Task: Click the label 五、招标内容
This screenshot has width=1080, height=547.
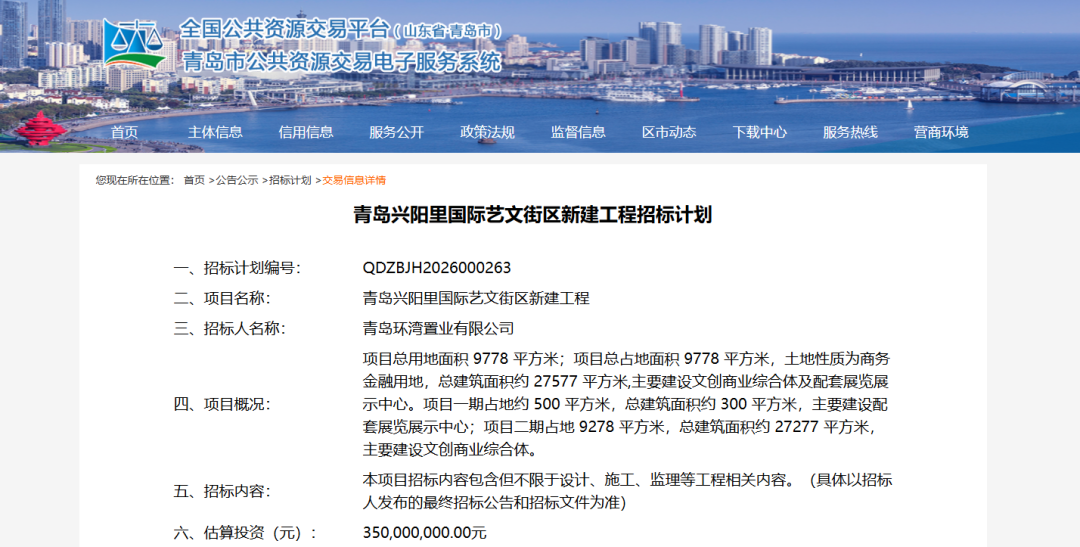Action: [x=222, y=491]
